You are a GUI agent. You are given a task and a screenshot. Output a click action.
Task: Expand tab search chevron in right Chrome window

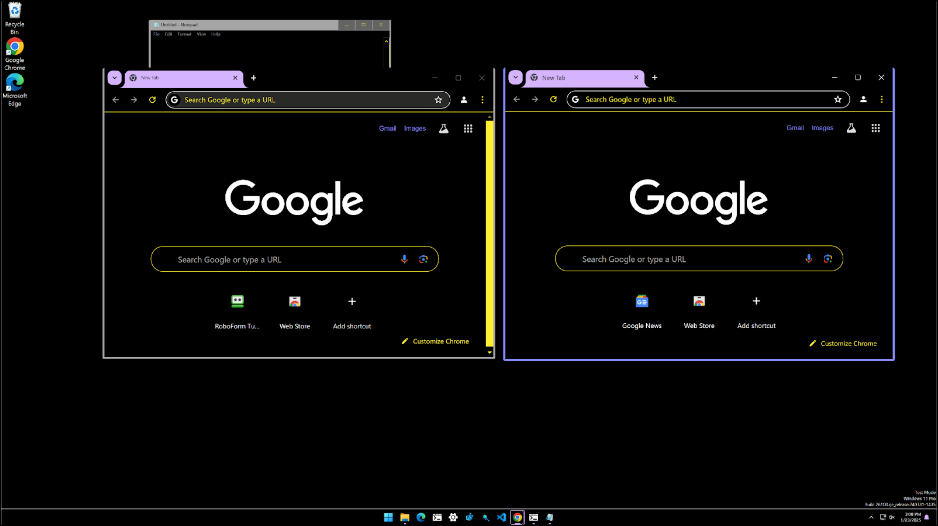pos(516,77)
